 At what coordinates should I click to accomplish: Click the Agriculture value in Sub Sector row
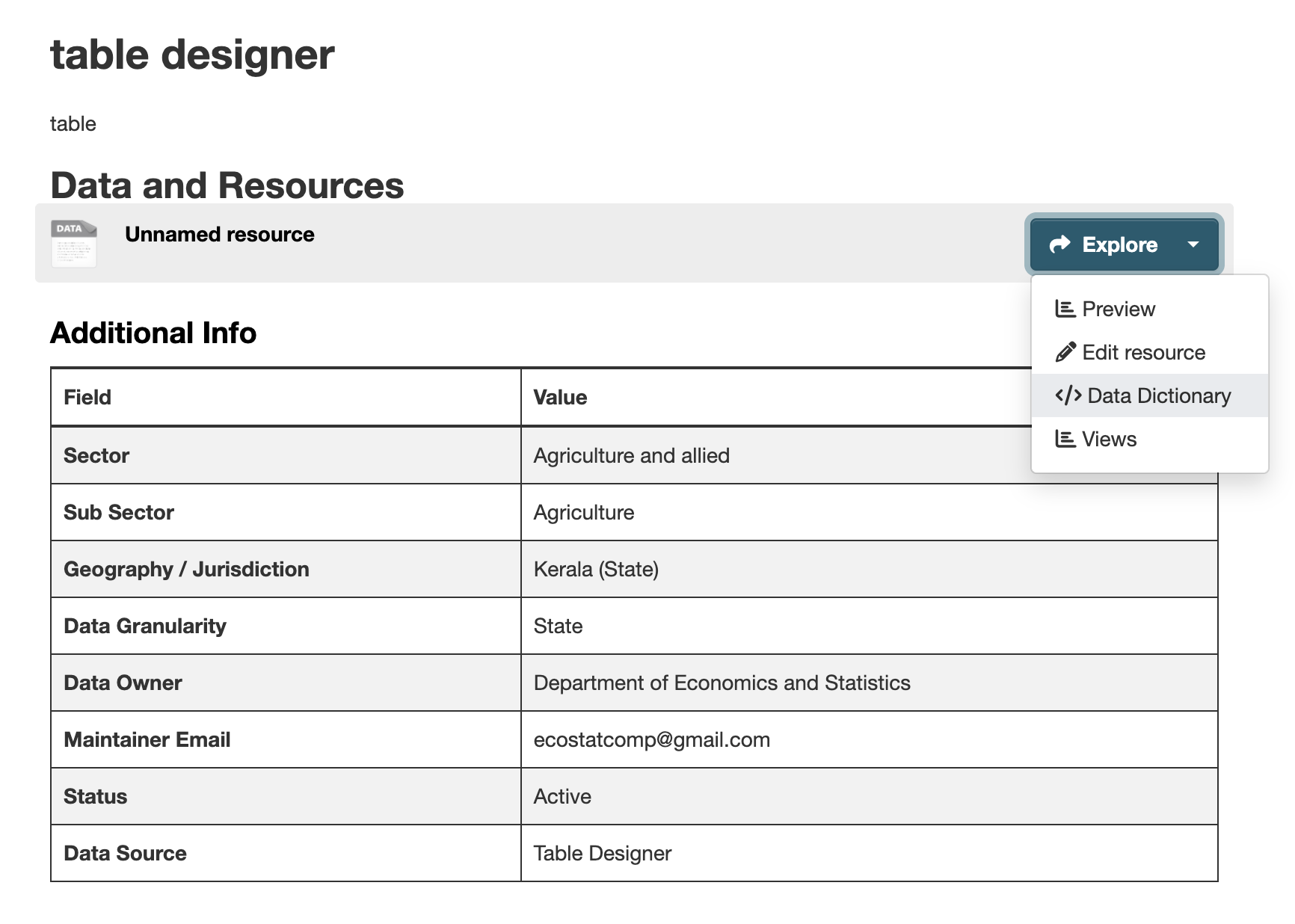point(584,512)
